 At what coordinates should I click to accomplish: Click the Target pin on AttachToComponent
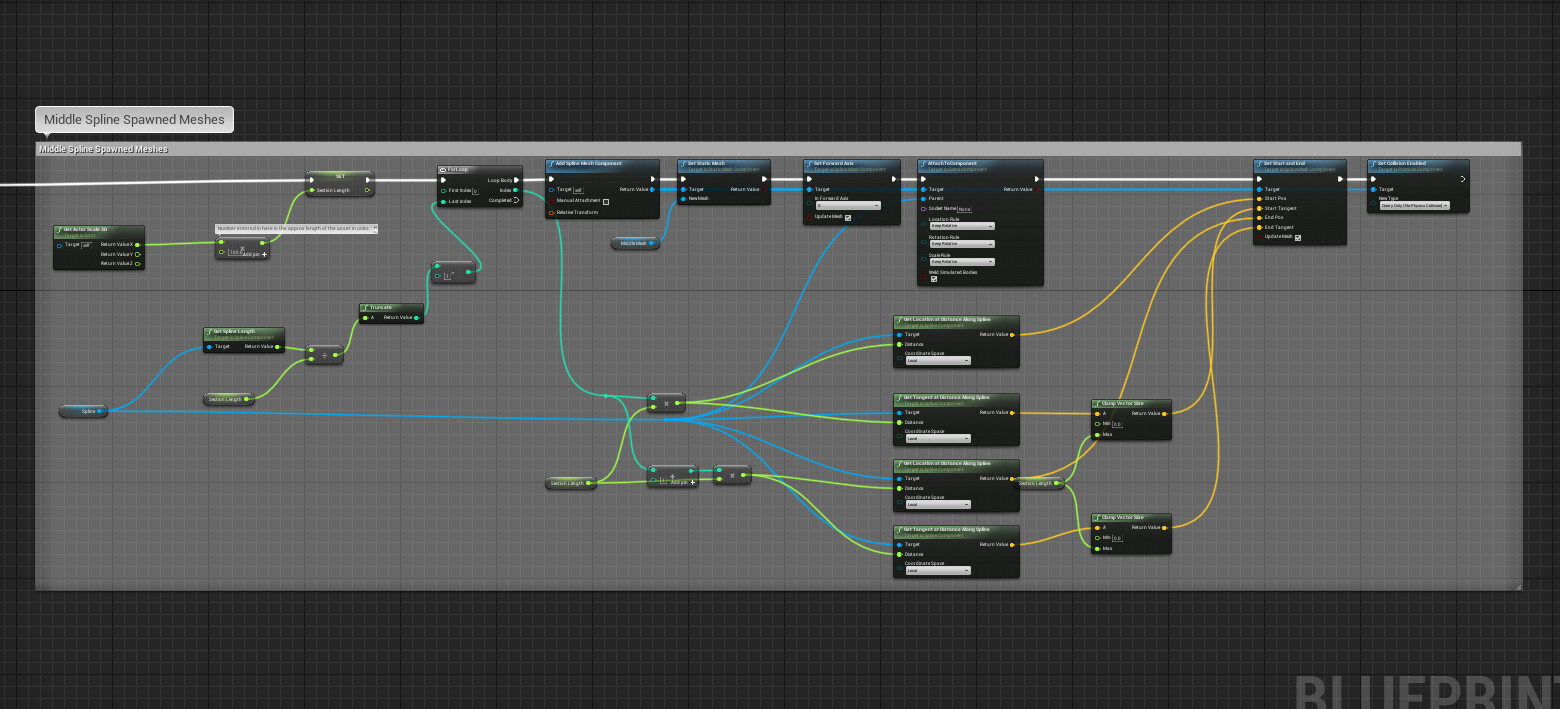tap(924, 189)
